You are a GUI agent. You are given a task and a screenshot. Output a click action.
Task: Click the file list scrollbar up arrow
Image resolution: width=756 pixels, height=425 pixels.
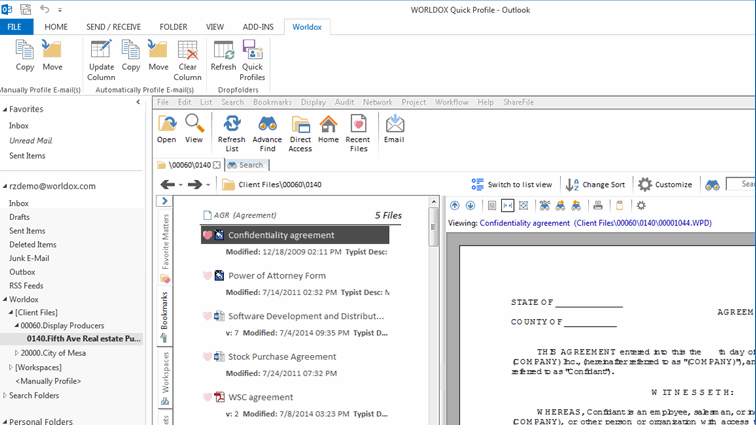coord(433,202)
